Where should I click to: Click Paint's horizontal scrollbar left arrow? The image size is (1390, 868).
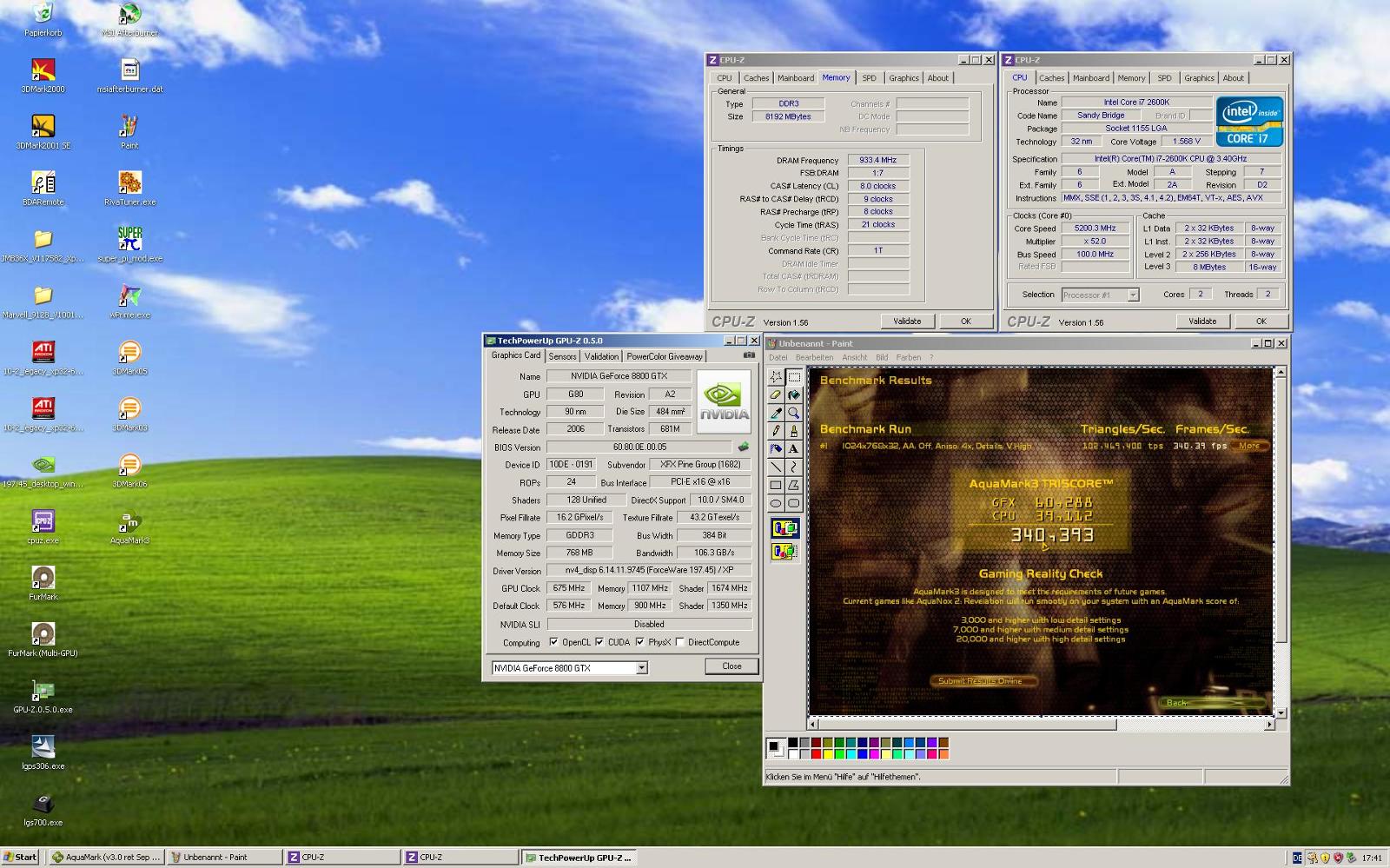coord(813,724)
